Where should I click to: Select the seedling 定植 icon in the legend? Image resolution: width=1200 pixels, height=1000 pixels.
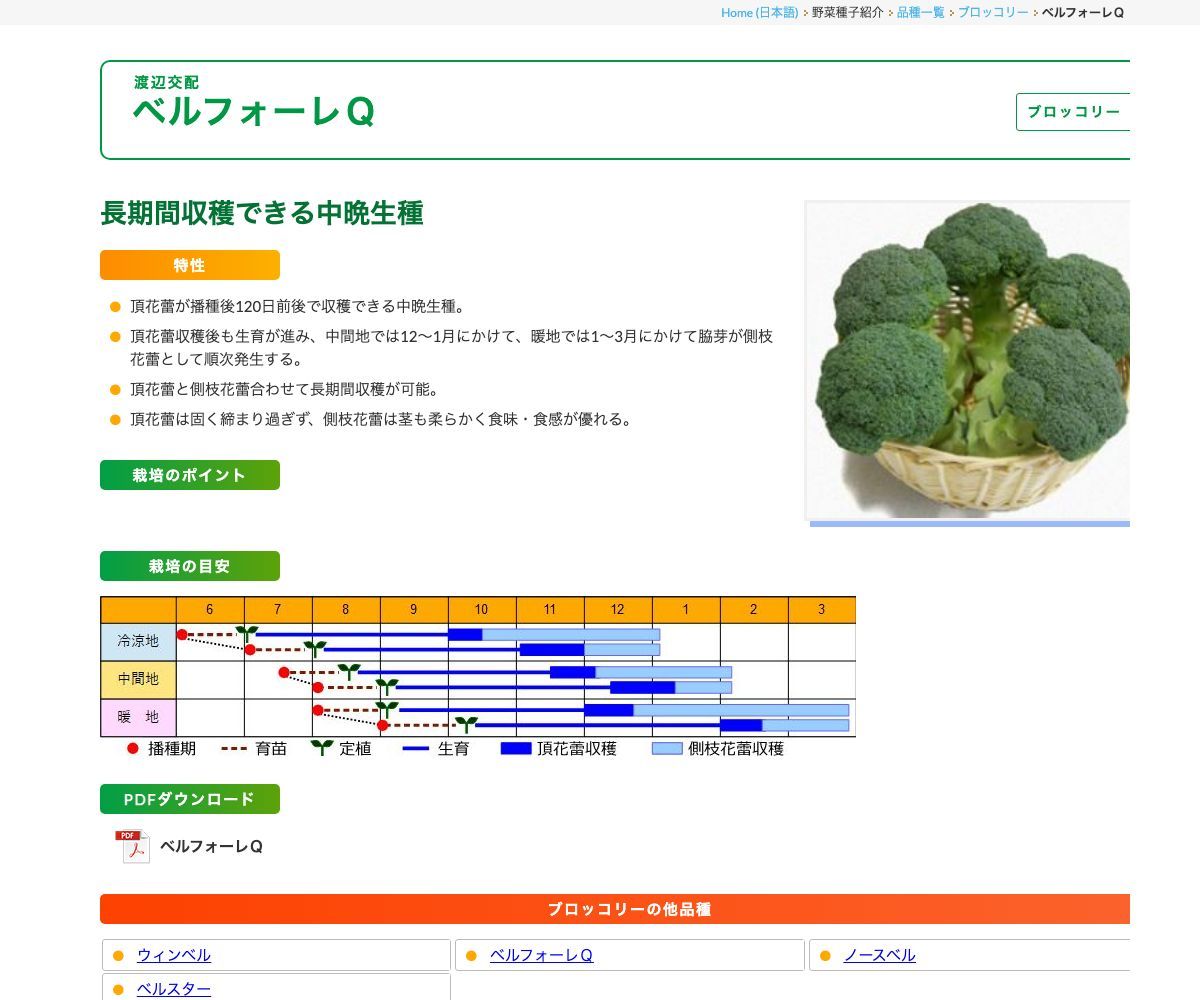(x=321, y=746)
